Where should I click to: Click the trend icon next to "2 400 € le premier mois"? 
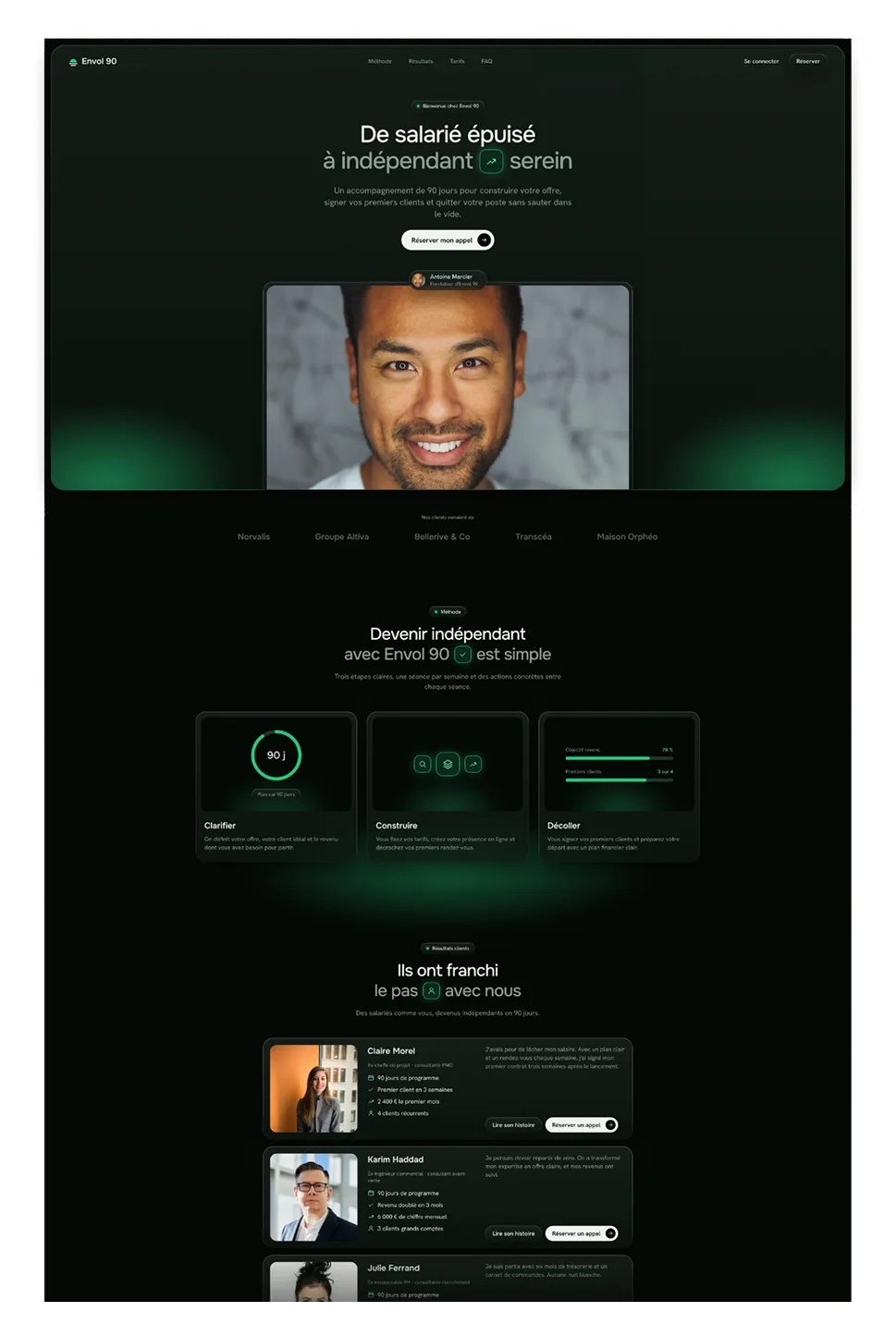coord(371,1102)
